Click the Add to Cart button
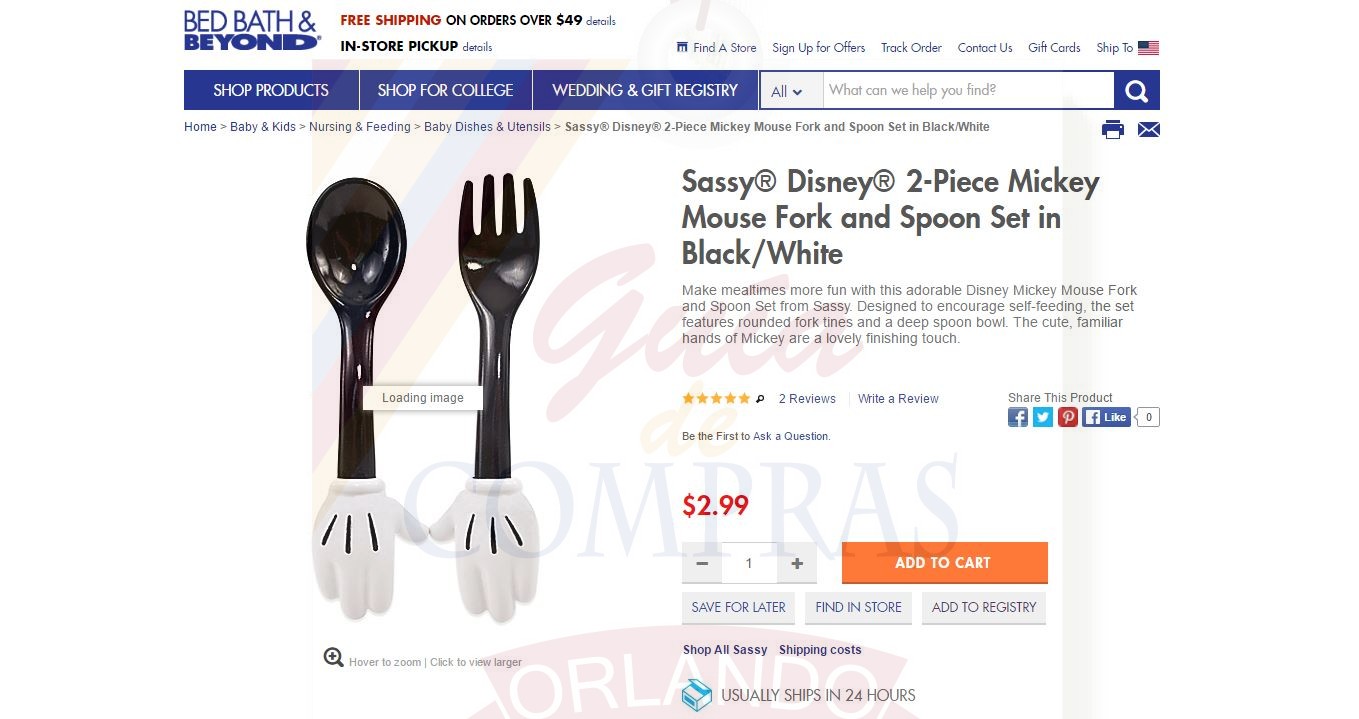Image resolution: width=1359 pixels, height=719 pixels. pyautogui.click(x=944, y=562)
